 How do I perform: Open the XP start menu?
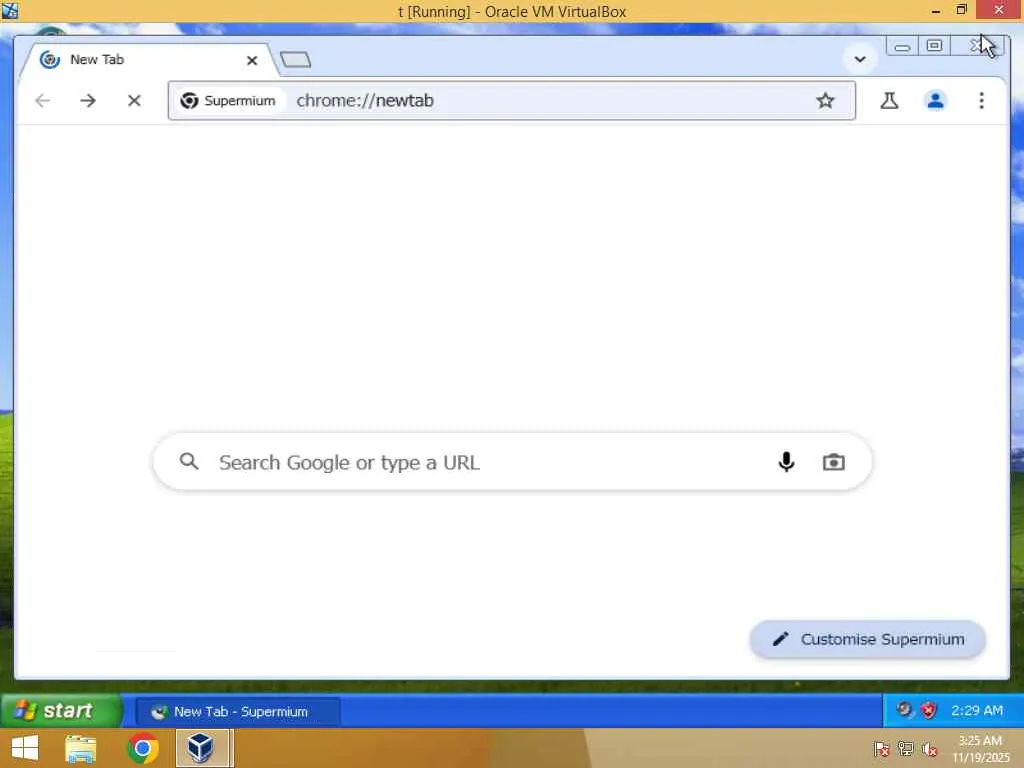coord(61,711)
